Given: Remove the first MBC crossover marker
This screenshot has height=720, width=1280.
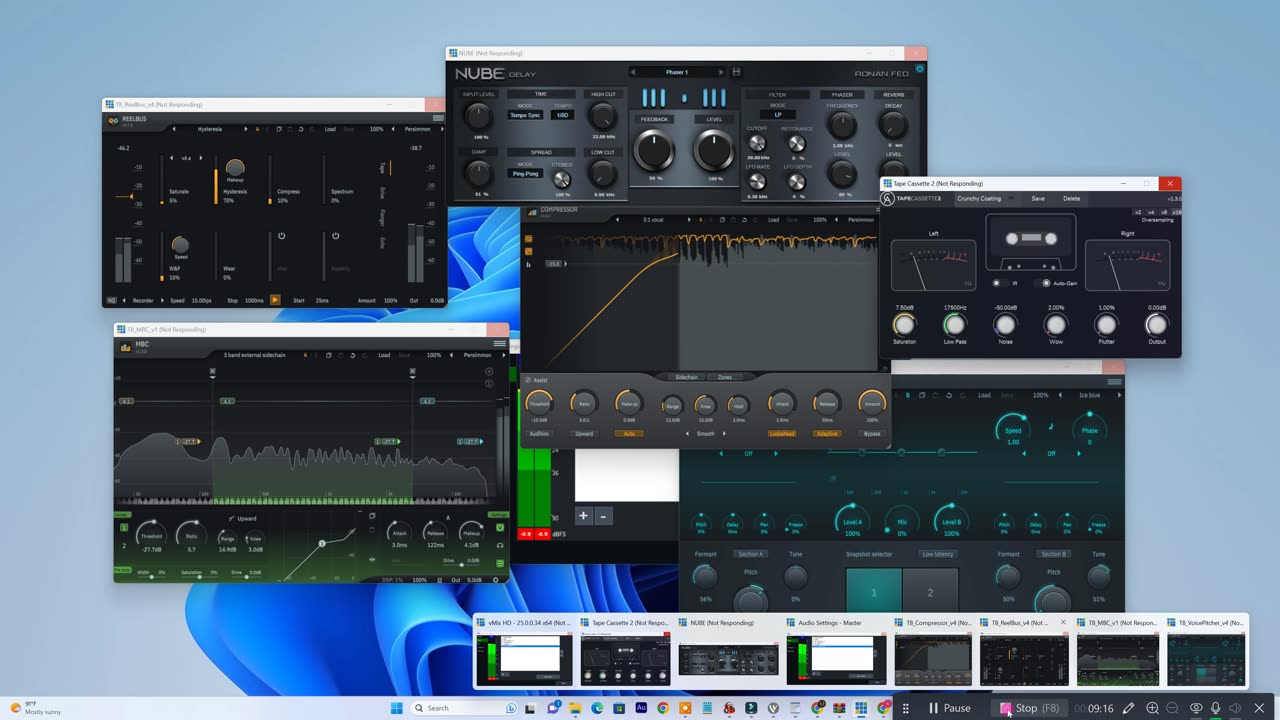Looking at the screenshot, I should click(213, 372).
